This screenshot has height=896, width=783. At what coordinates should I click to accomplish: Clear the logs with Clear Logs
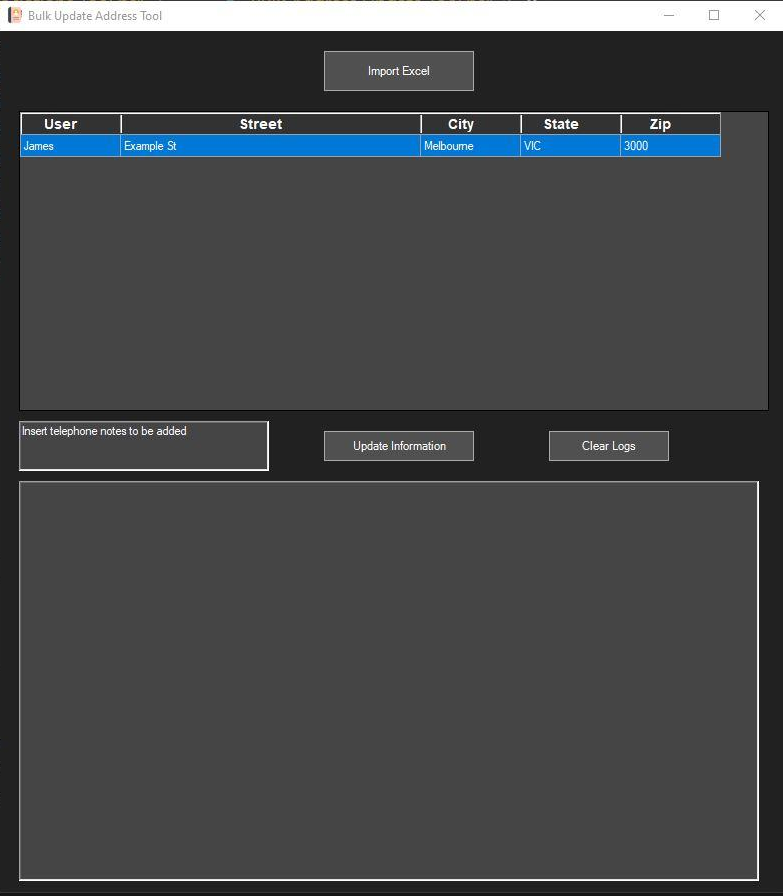click(x=609, y=446)
